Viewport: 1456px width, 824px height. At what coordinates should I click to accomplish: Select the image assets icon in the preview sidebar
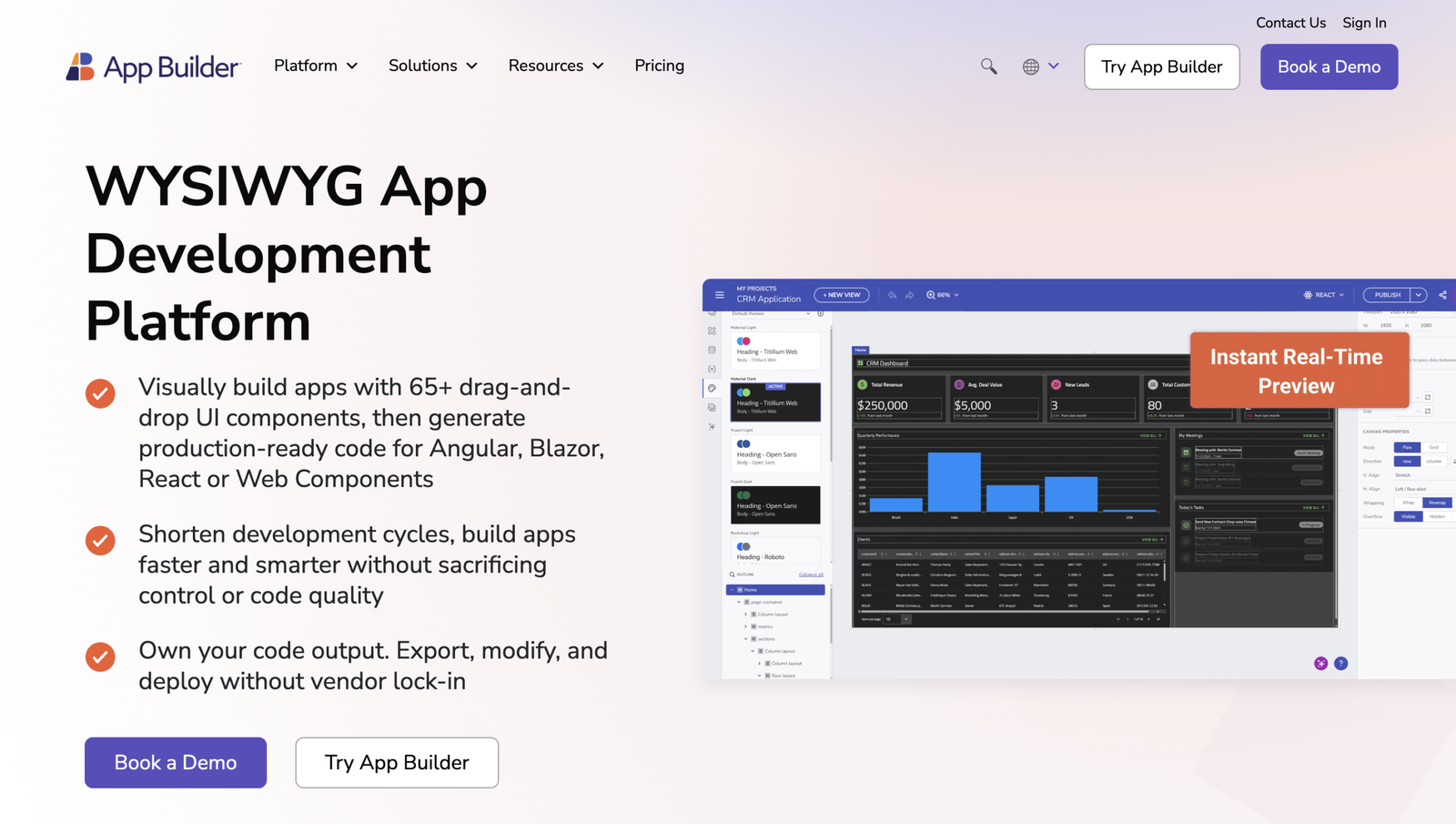coord(712,407)
